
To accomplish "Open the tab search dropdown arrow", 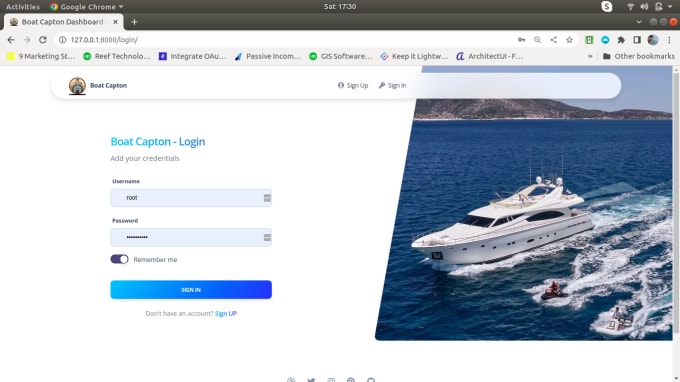I will coord(639,22).
